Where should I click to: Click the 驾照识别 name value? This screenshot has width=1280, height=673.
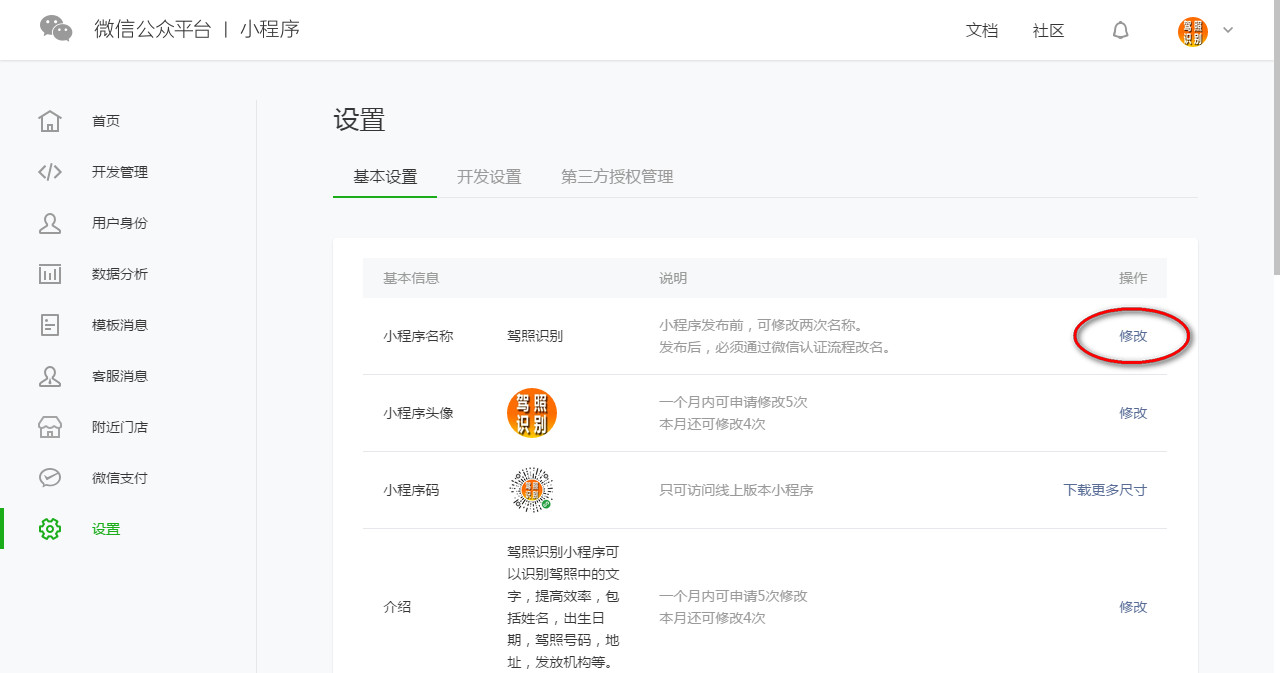(535, 336)
